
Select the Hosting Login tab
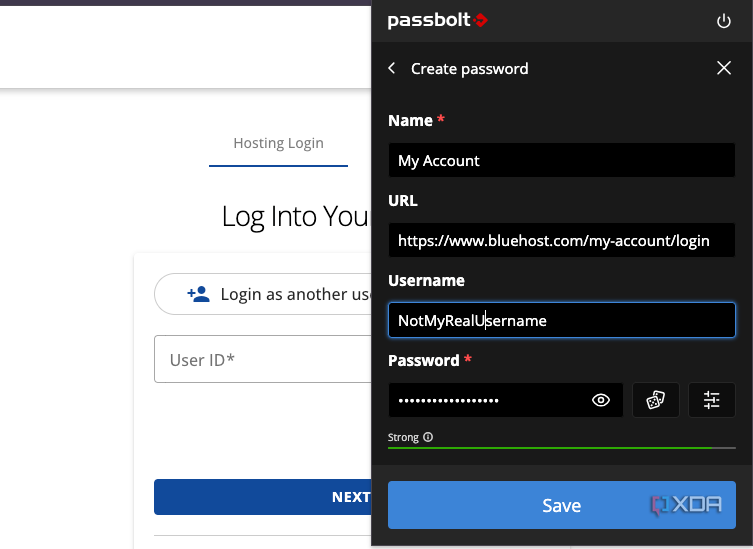[278, 143]
